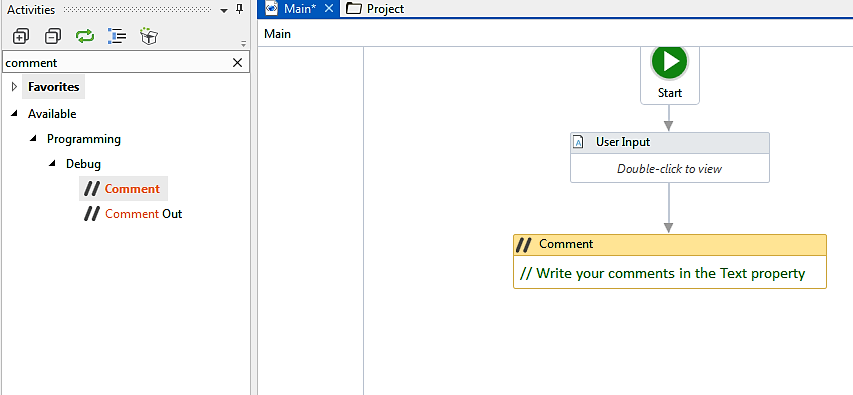The height and width of the screenshot is (395, 853).
Task: Clear the comment search with X button
Action: pos(237,63)
